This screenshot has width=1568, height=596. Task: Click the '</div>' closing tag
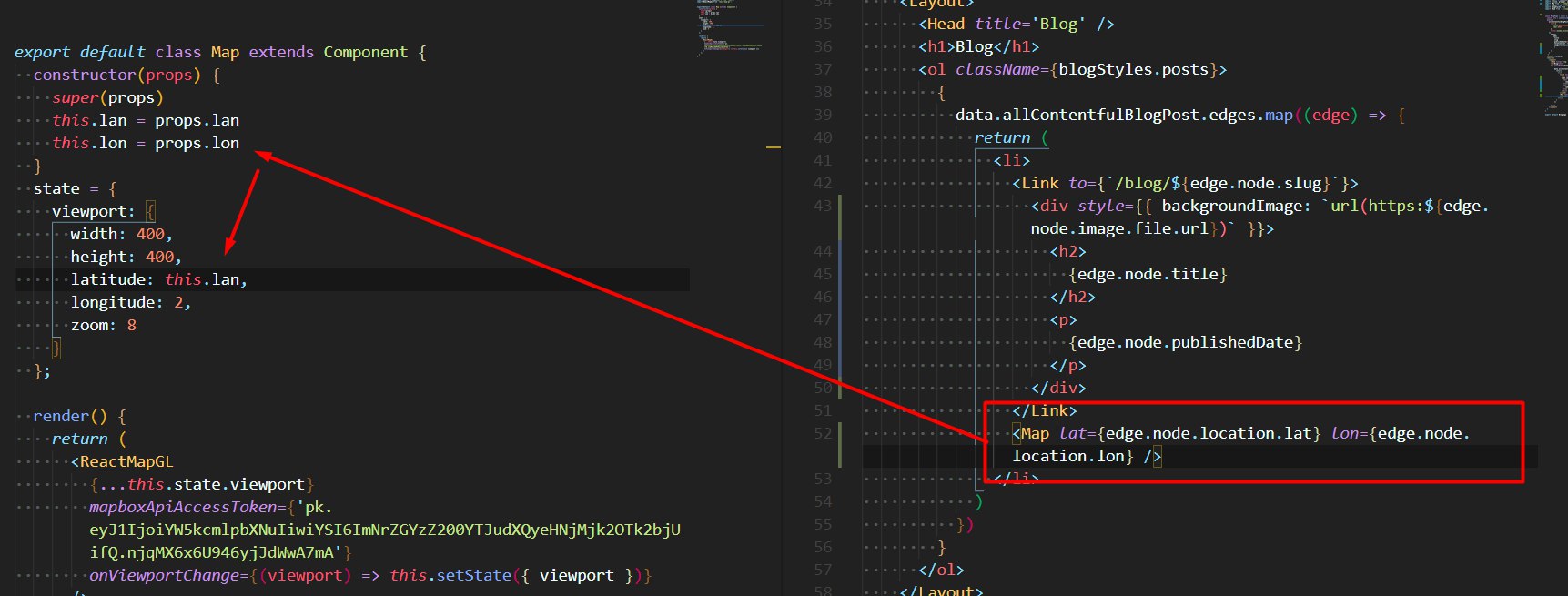pos(1058,388)
